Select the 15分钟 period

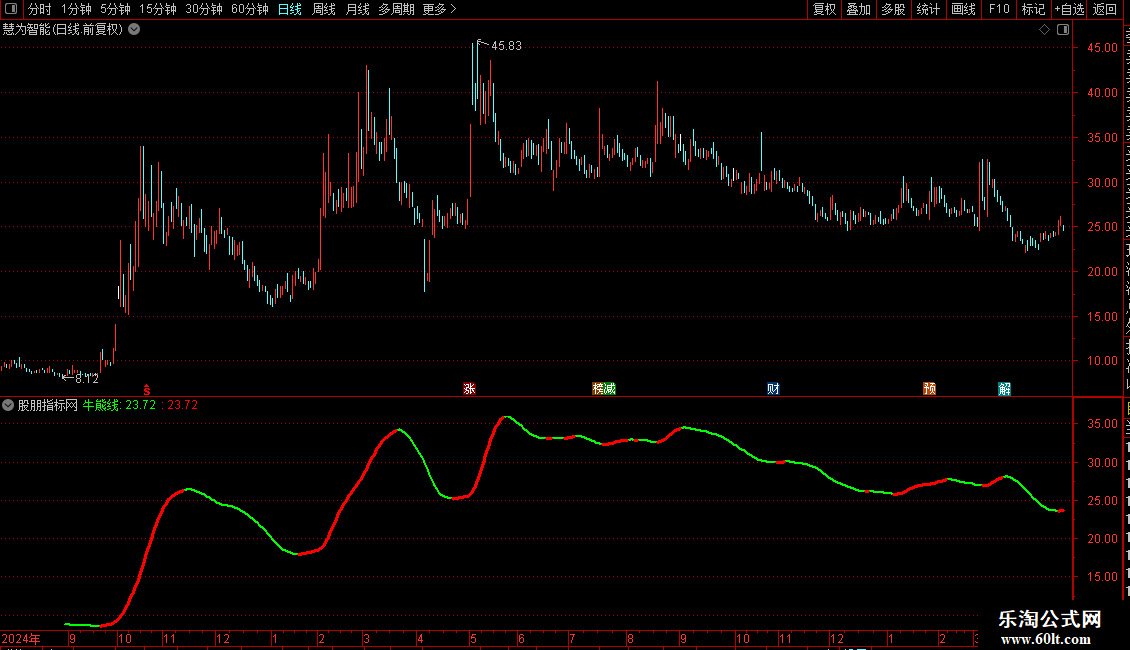158,9
